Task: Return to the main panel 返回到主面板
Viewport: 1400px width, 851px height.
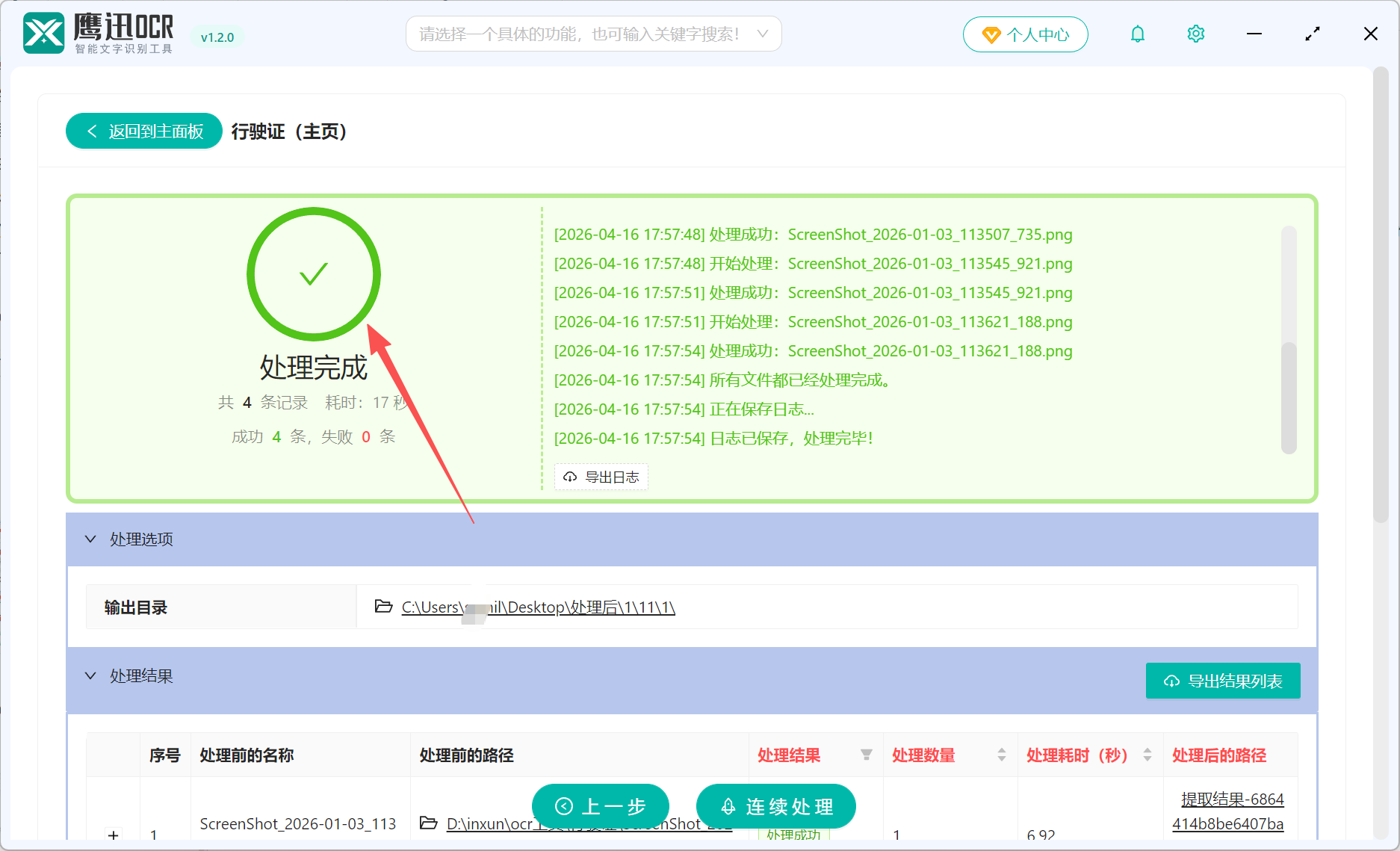Action: click(x=144, y=131)
